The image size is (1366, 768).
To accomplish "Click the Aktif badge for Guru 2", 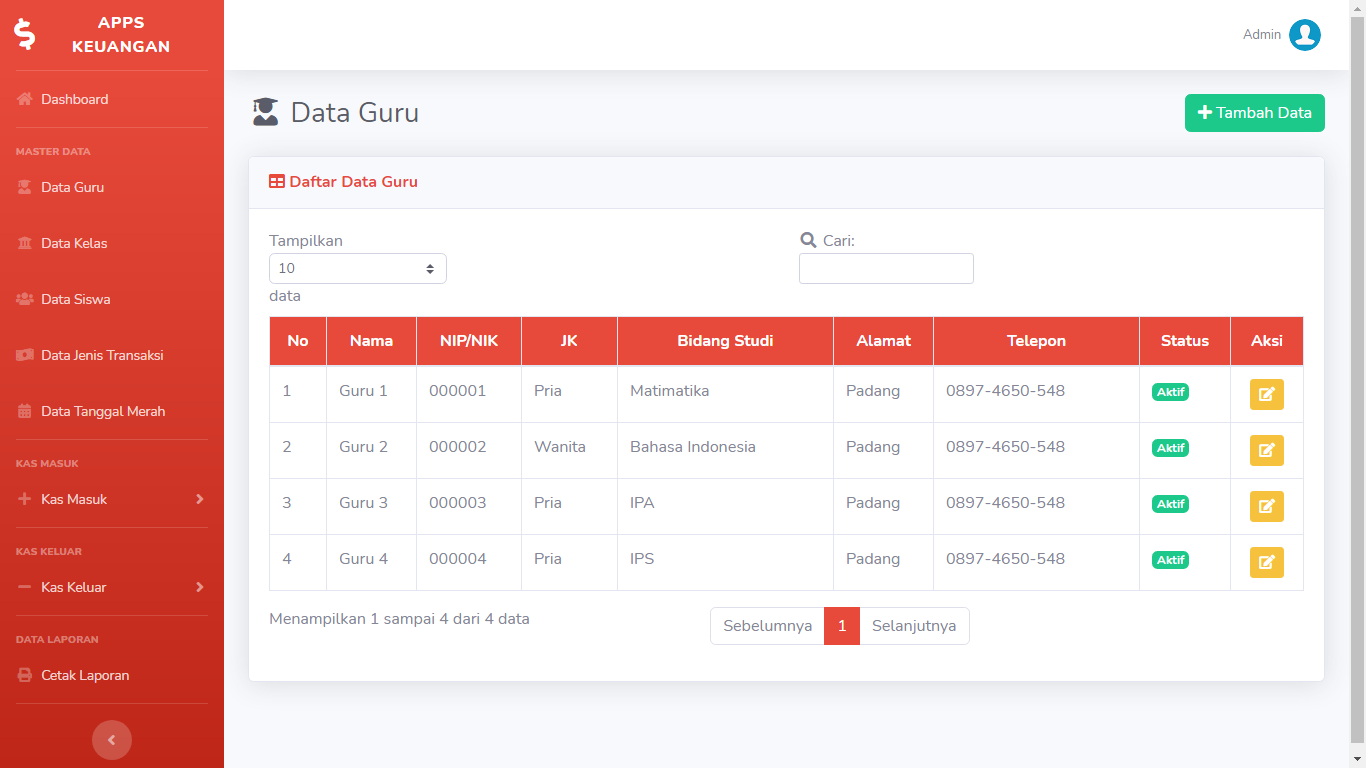I will click(x=1170, y=448).
